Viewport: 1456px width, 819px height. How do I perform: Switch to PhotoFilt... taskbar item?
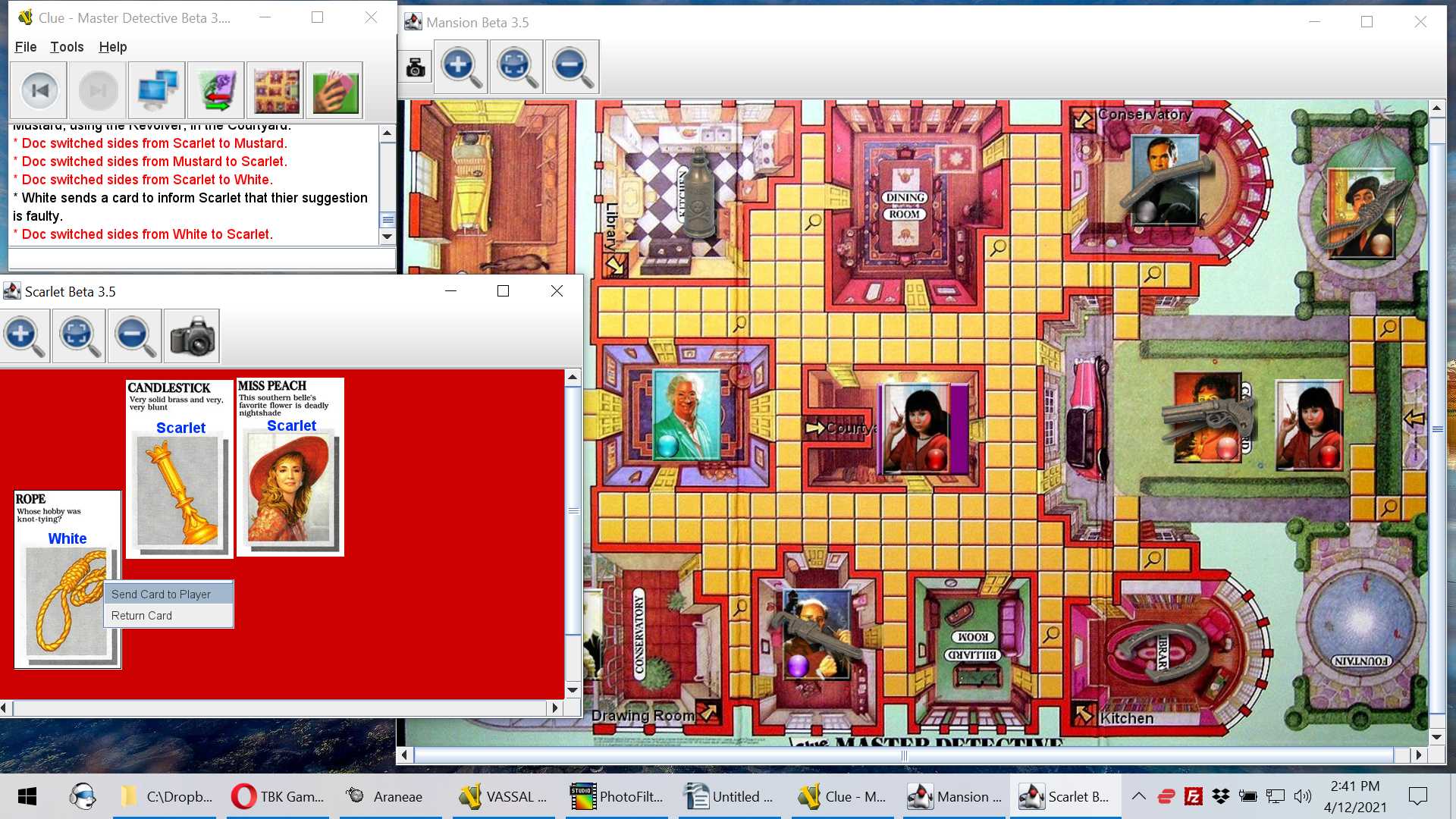coord(617,796)
